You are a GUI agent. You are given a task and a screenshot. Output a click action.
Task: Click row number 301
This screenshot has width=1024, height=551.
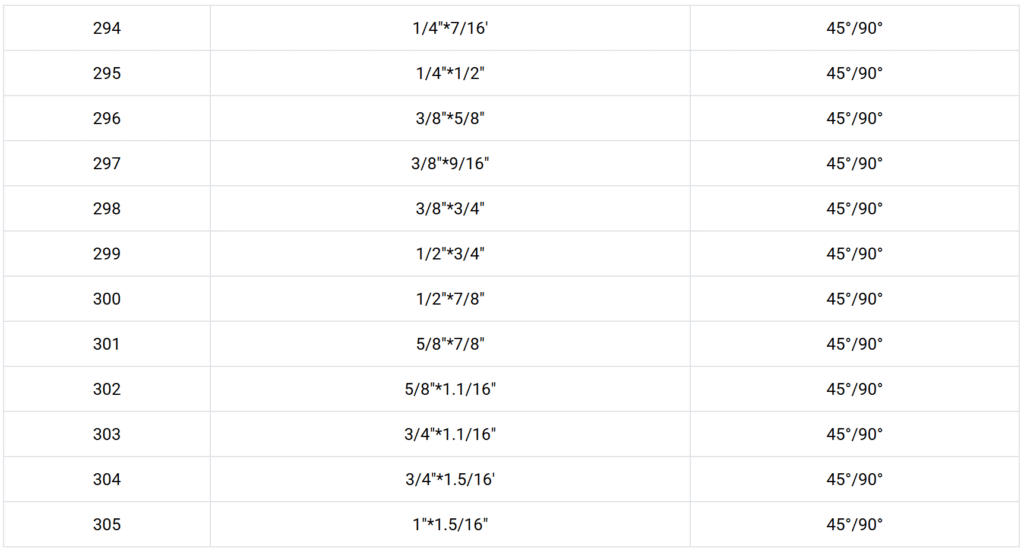coord(106,344)
